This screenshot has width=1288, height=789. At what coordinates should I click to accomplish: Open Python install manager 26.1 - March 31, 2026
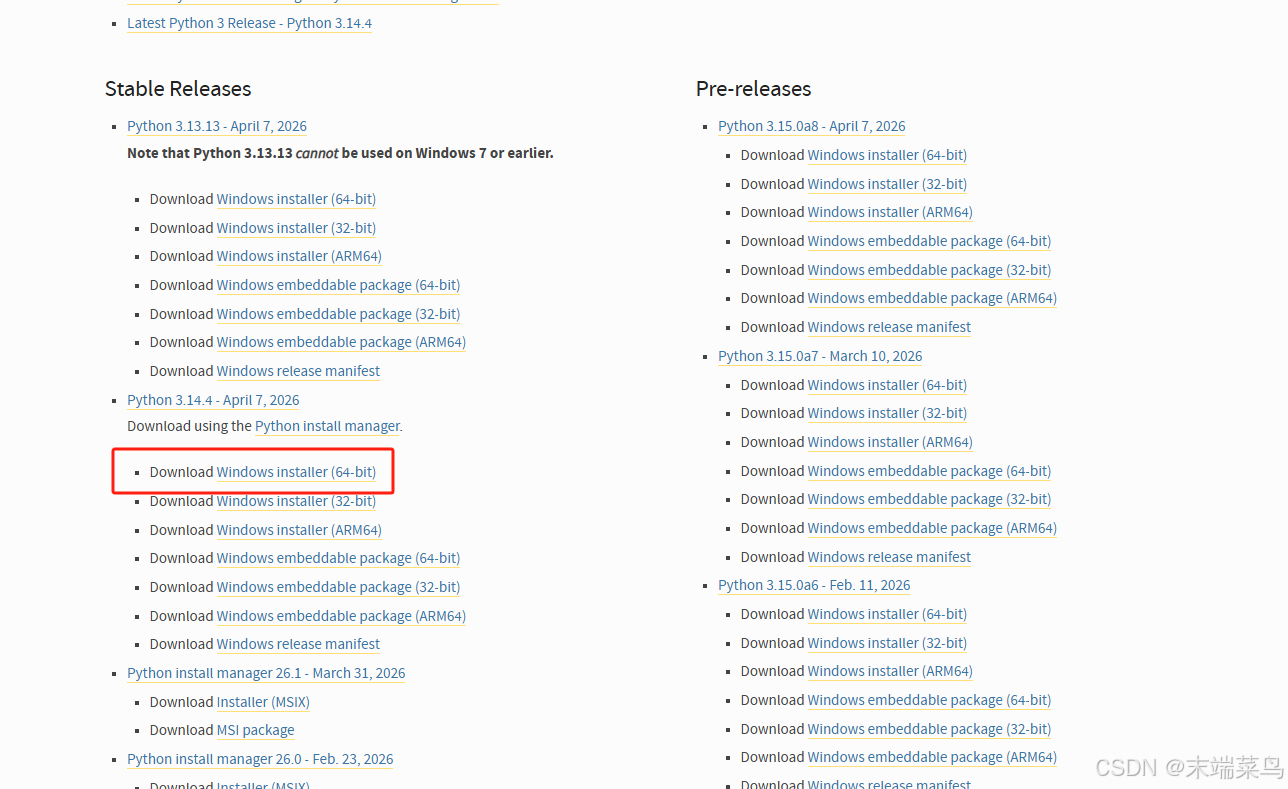tap(266, 673)
